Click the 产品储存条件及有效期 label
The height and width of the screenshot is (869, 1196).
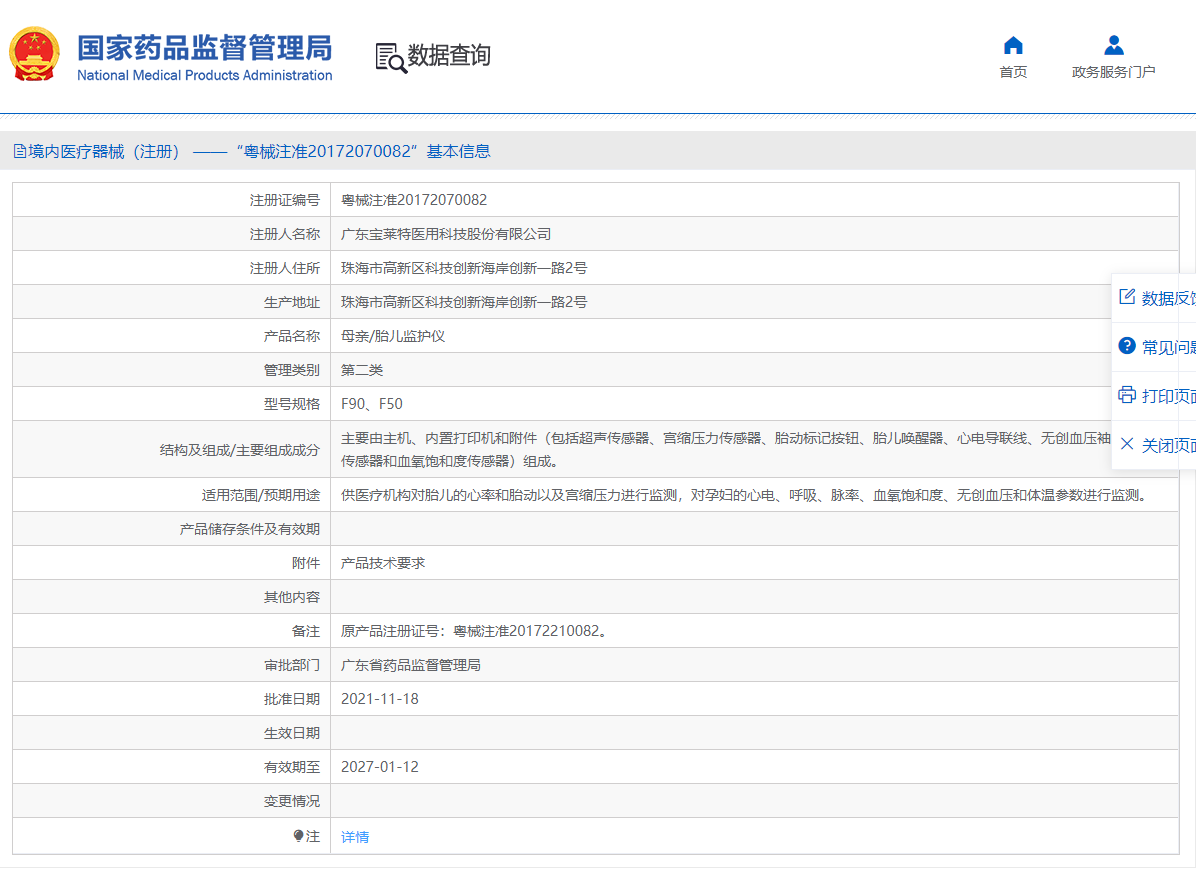pyautogui.click(x=249, y=529)
